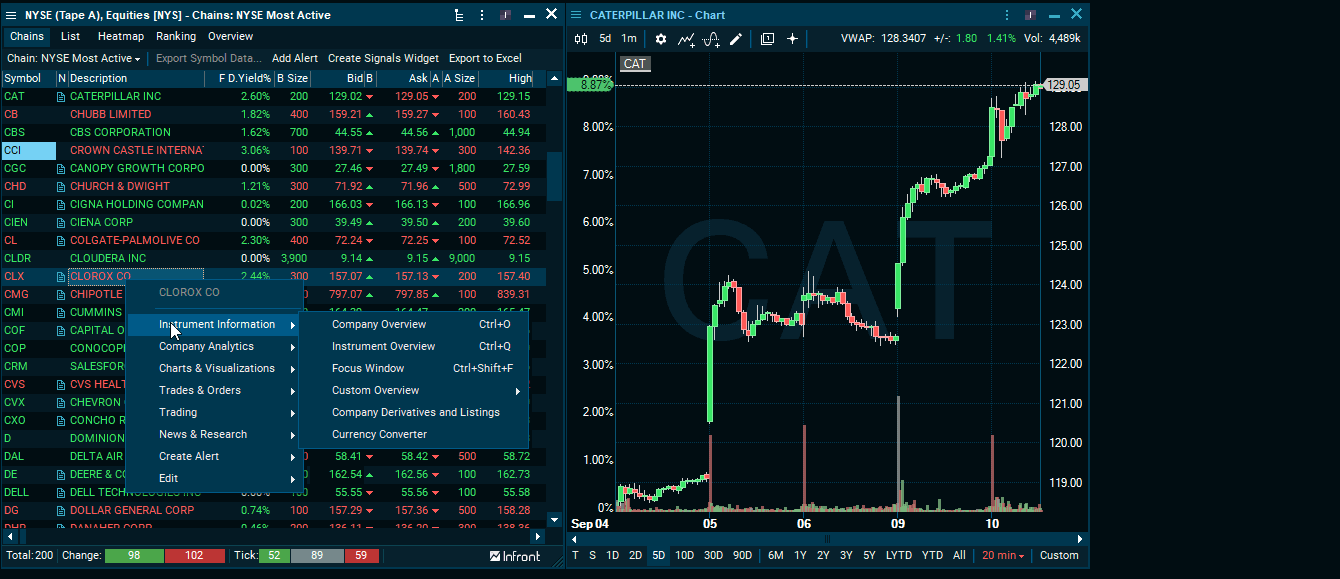Screen dimensions: 1340x579
Task: Click the Add Alert button
Action: coord(295,59)
